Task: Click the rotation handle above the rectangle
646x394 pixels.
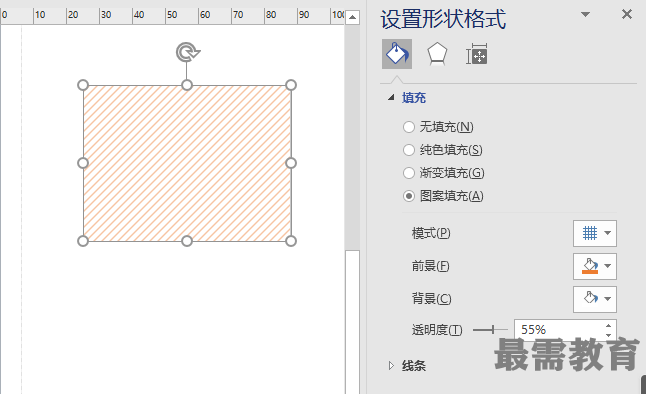Action: [187, 52]
